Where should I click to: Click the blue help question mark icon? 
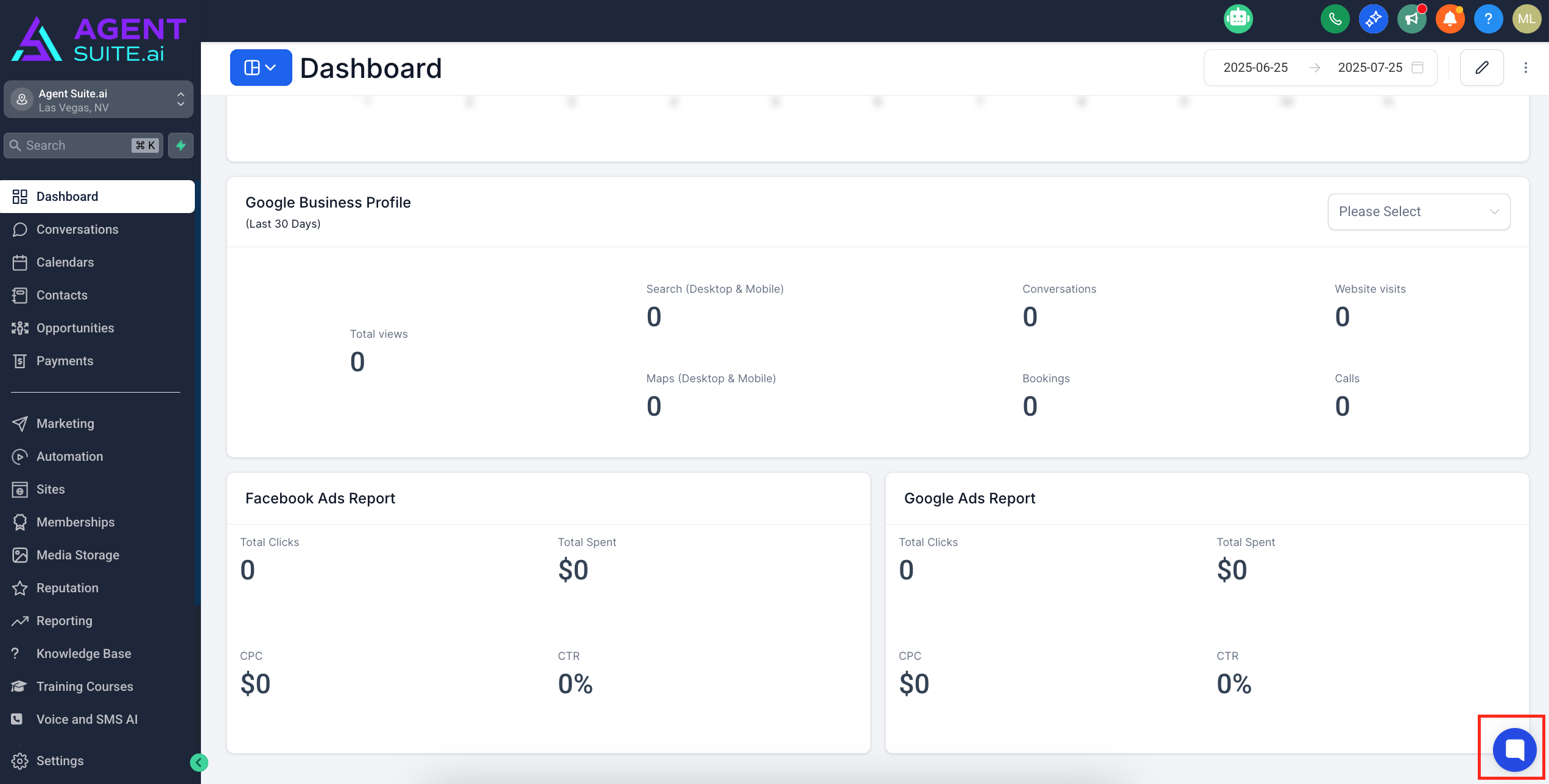1488,19
